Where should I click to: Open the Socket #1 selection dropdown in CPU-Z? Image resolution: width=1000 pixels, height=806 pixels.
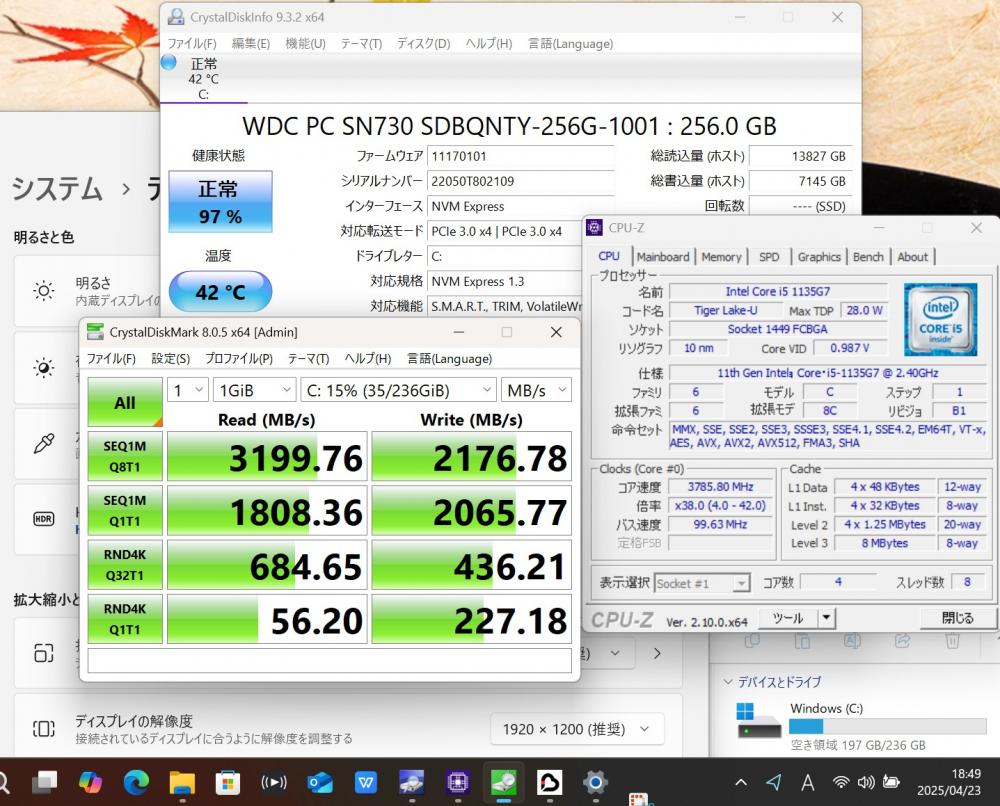click(x=702, y=583)
